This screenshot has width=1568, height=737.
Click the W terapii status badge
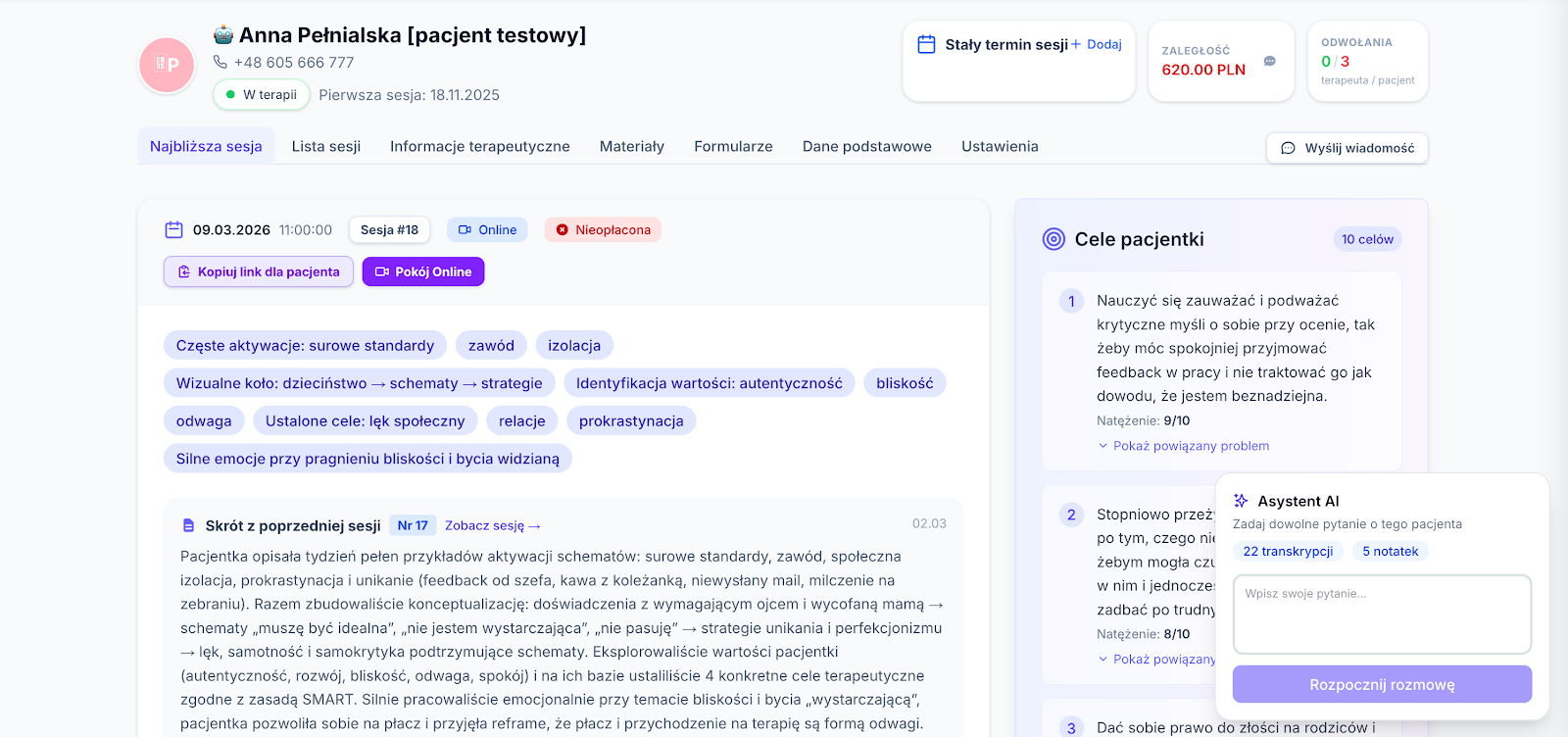[262, 95]
